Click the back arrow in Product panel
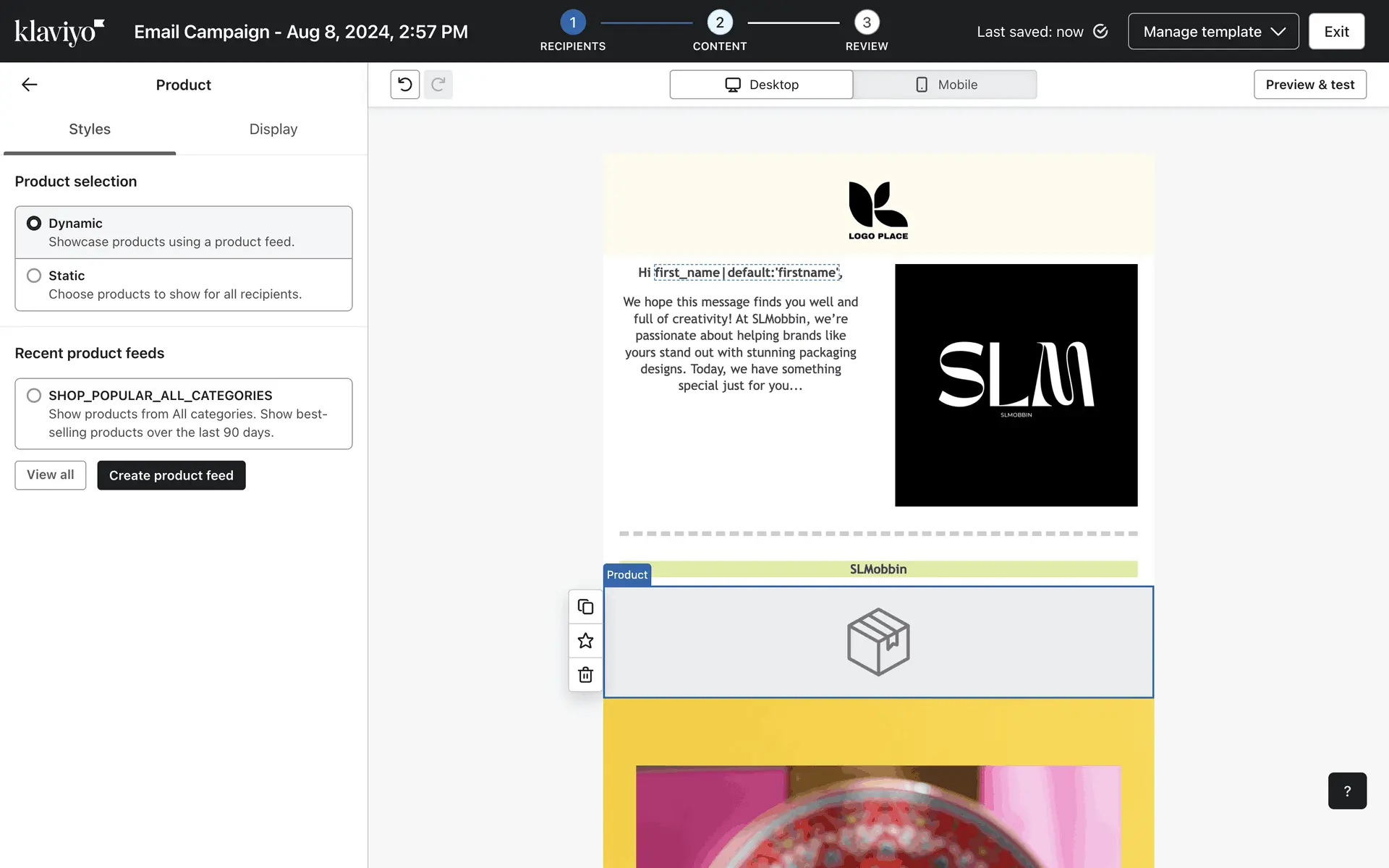Viewport: 1389px width, 868px height. (29, 85)
